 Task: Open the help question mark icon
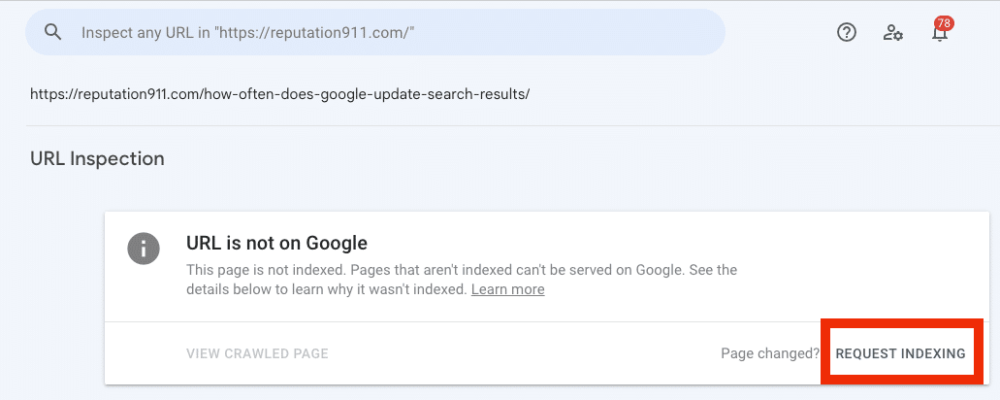(x=846, y=32)
